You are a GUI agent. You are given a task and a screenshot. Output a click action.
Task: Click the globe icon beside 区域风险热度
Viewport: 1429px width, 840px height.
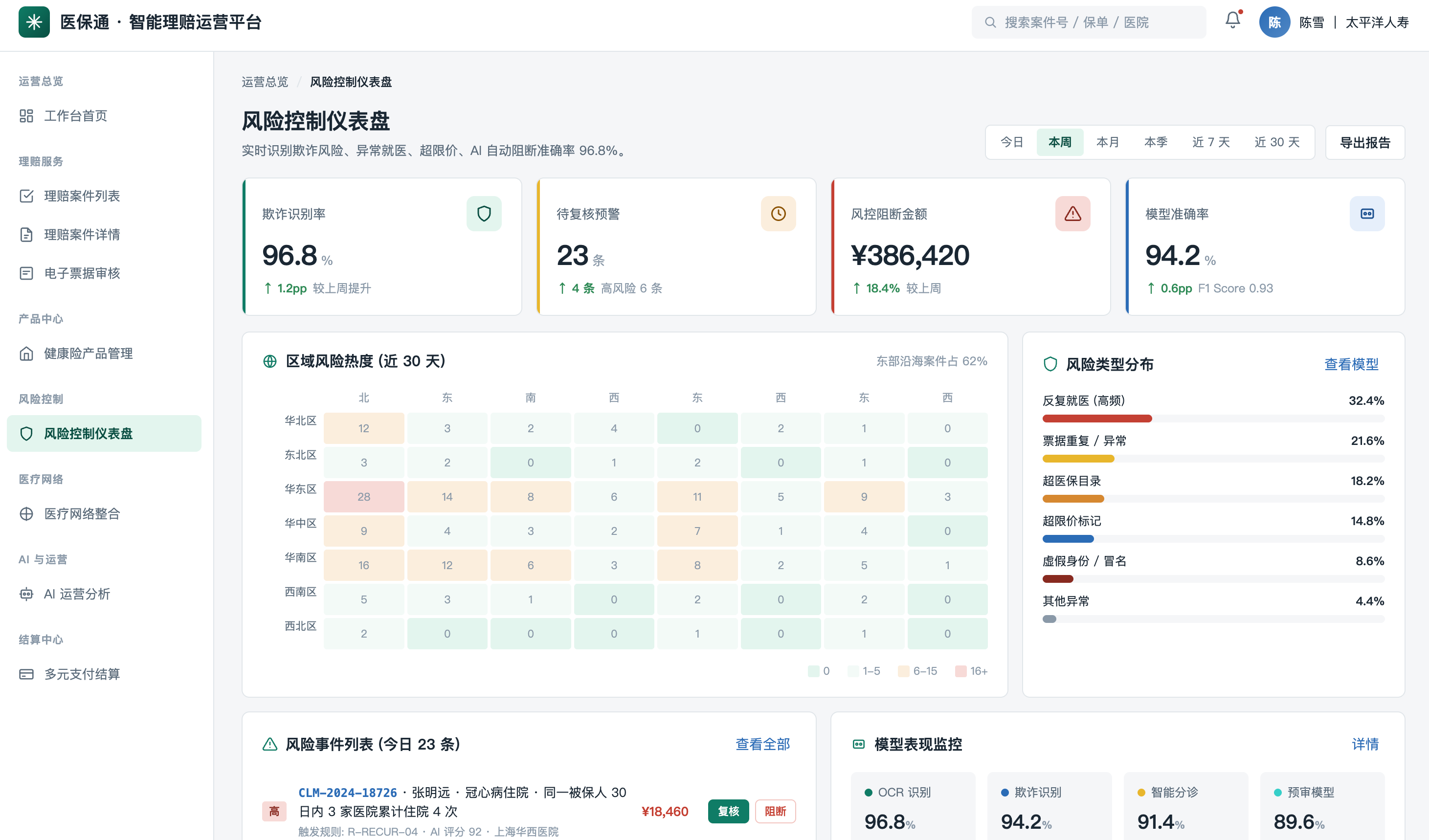coord(270,361)
